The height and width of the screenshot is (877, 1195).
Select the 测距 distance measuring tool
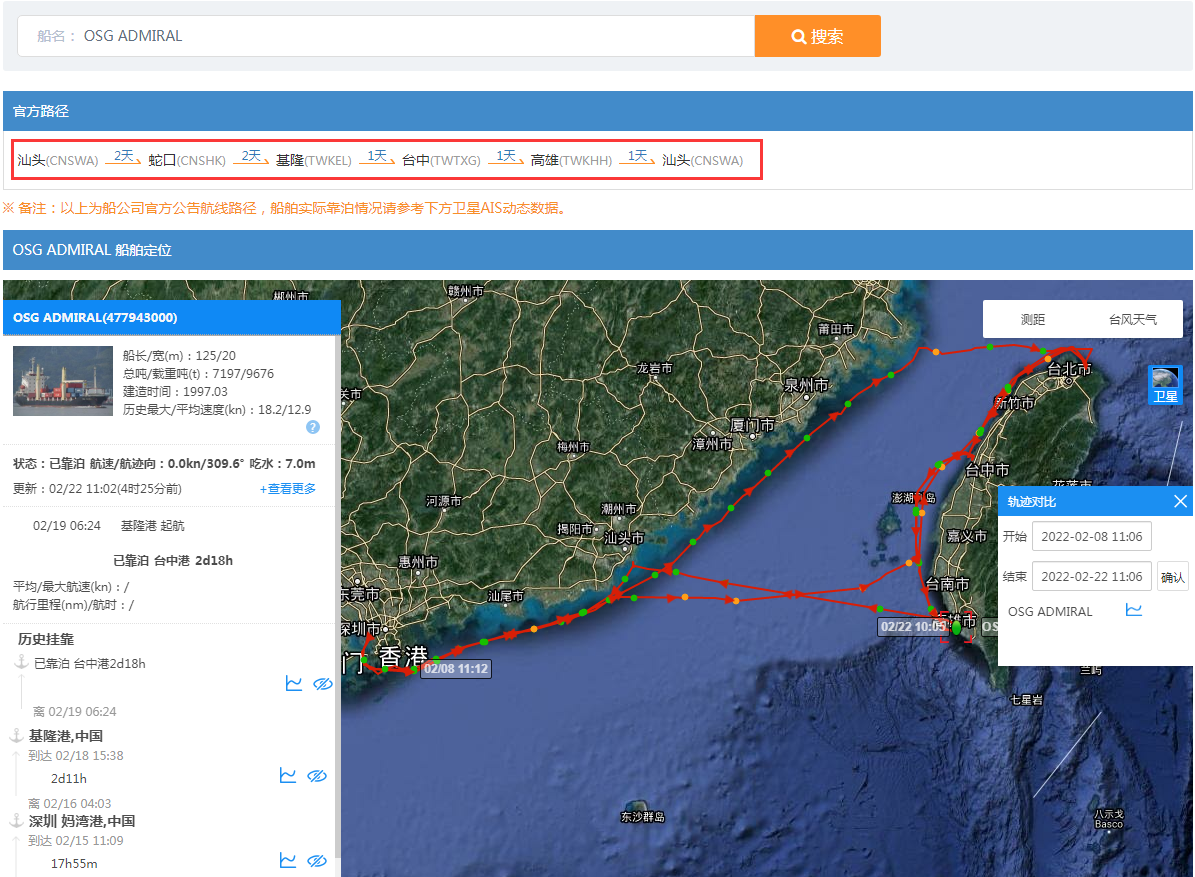tap(1033, 319)
